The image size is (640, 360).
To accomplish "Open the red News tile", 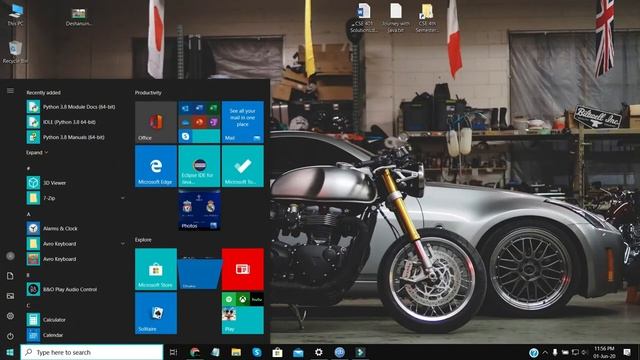I will pos(242,269).
